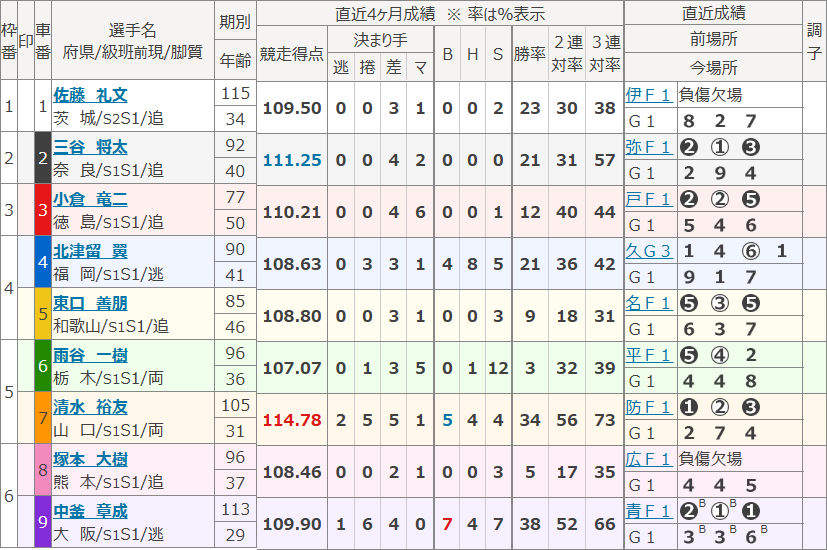
Task: Select score 108.46 for 塚本
Action: 292,472
